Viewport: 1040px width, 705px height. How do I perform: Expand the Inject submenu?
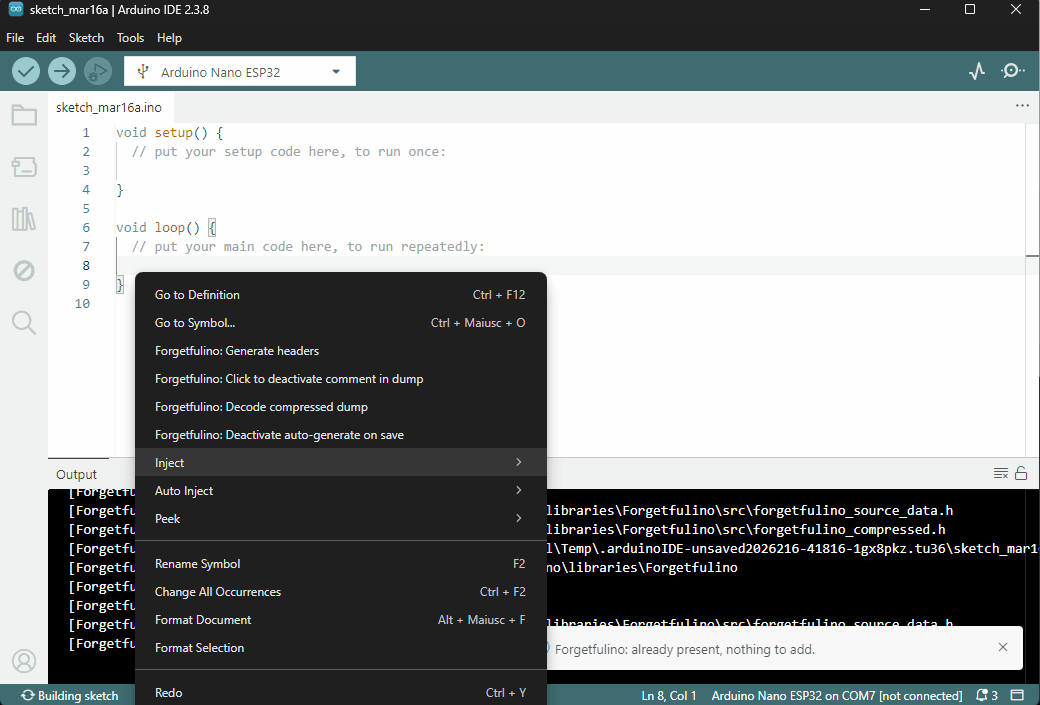(x=340, y=462)
